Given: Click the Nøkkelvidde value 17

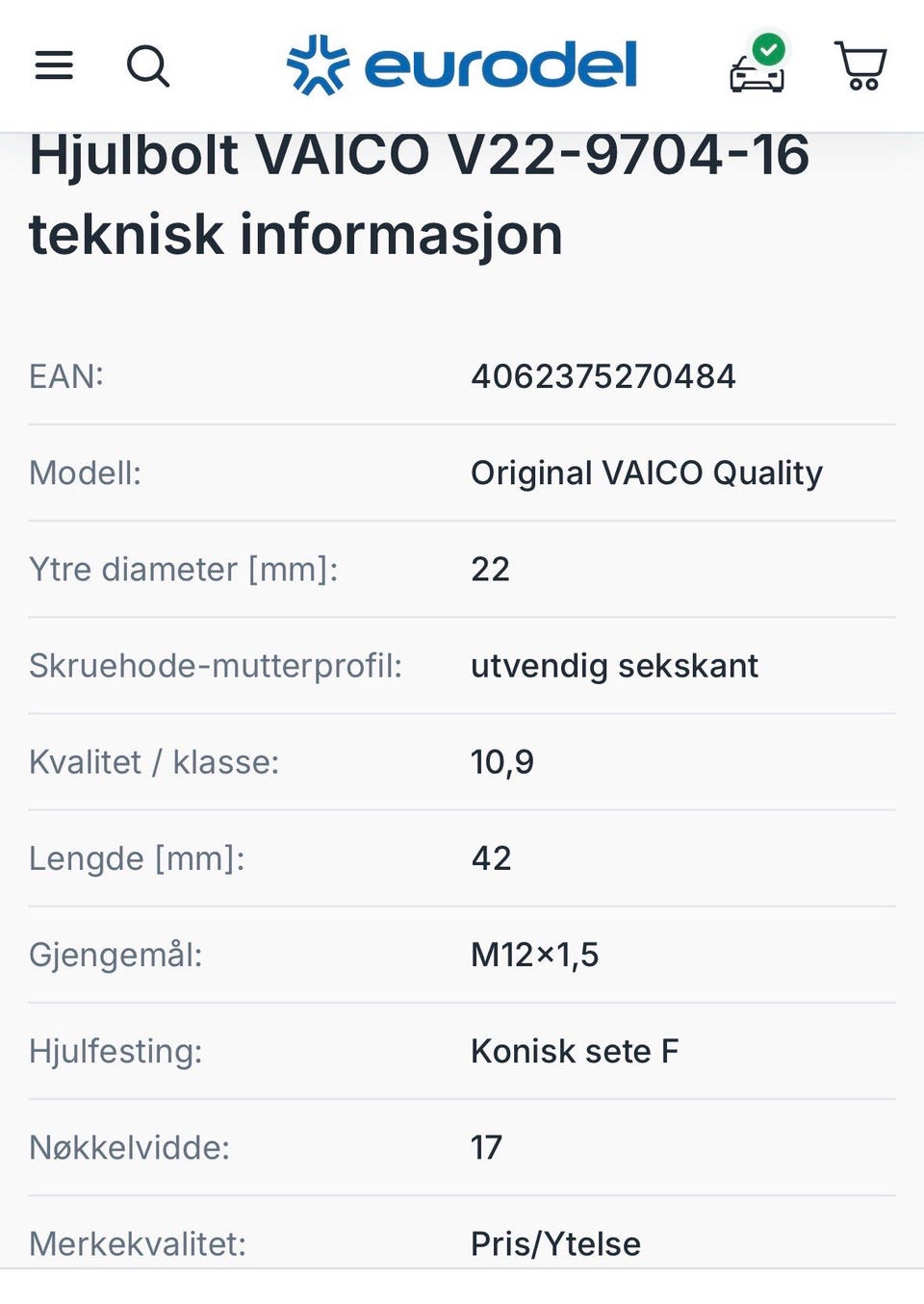Looking at the screenshot, I should tap(486, 1147).
